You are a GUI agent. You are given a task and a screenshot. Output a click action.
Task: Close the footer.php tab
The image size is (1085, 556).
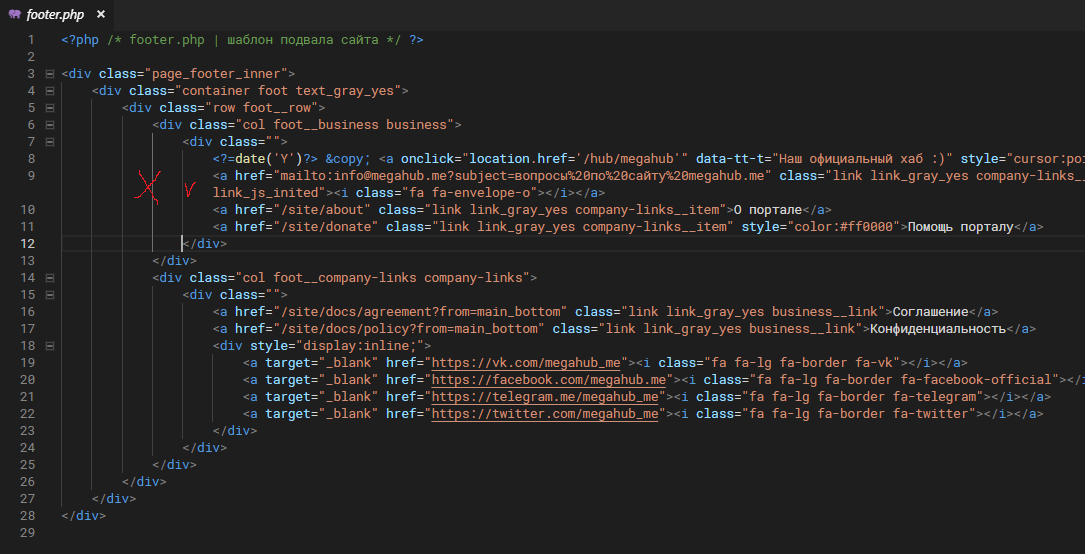pyautogui.click(x=101, y=15)
